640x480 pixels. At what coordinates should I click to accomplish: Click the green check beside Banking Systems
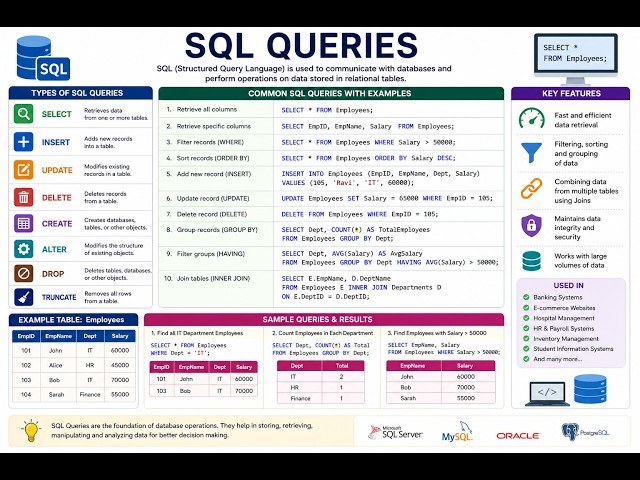(526, 297)
